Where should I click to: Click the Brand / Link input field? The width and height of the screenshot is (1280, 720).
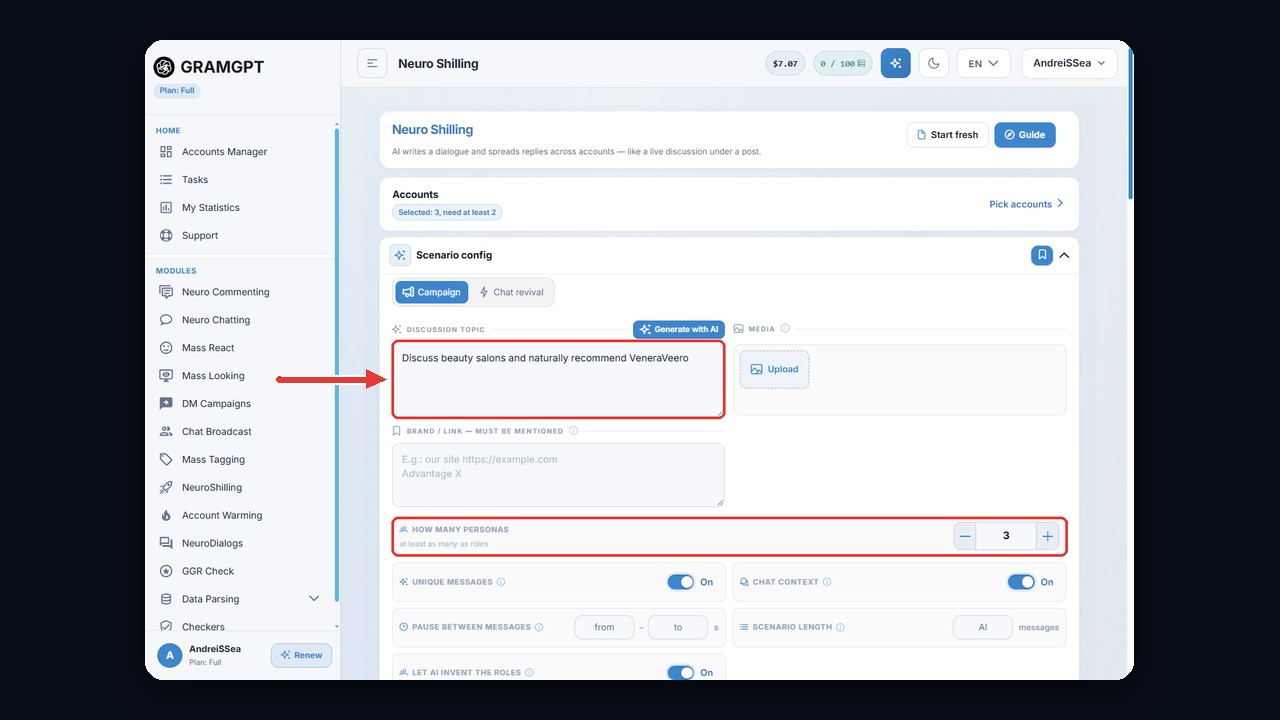558,475
